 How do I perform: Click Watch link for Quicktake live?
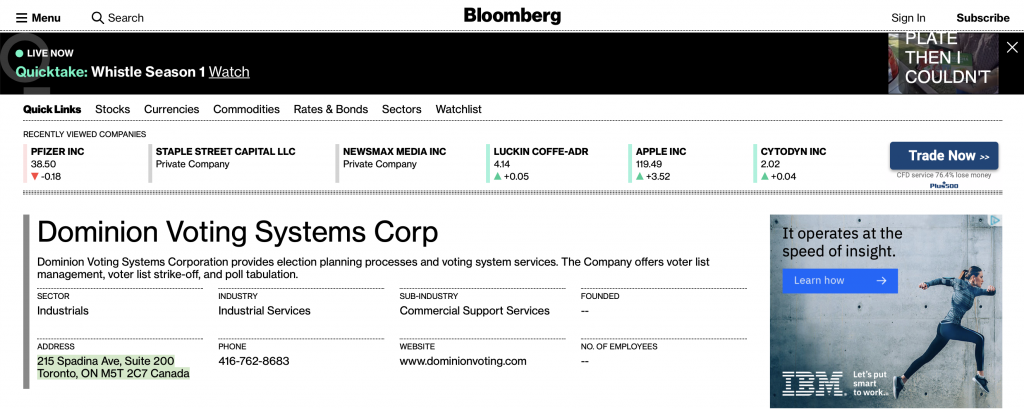point(229,72)
